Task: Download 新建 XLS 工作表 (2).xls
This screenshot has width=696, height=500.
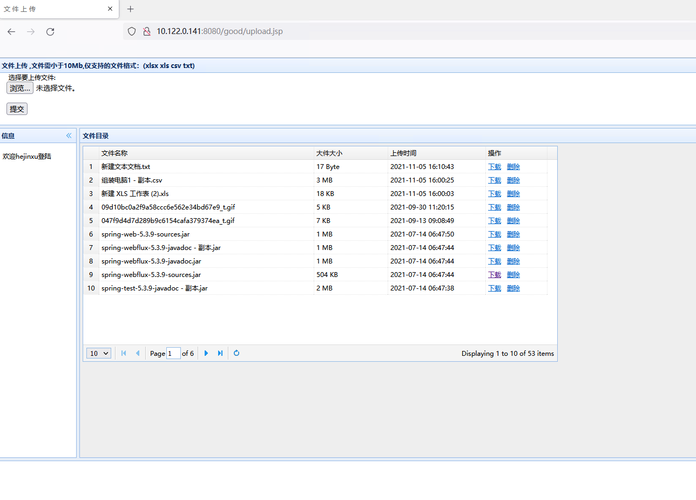Action: pyautogui.click(x=494, y=194)
